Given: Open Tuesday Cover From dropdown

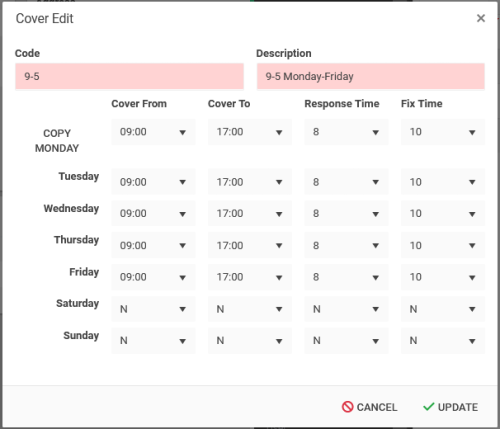Looking at the screenshot, I should click(x=153, y=182).
